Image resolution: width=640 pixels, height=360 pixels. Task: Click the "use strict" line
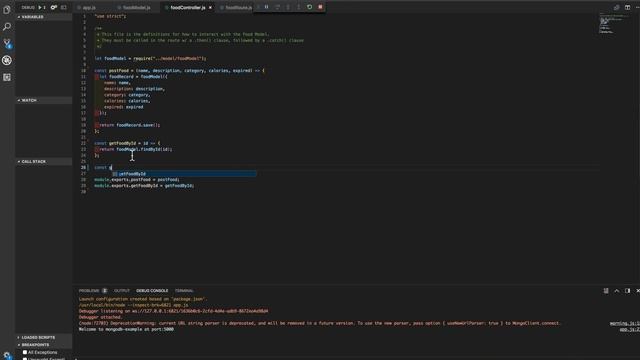pos(110,16)
